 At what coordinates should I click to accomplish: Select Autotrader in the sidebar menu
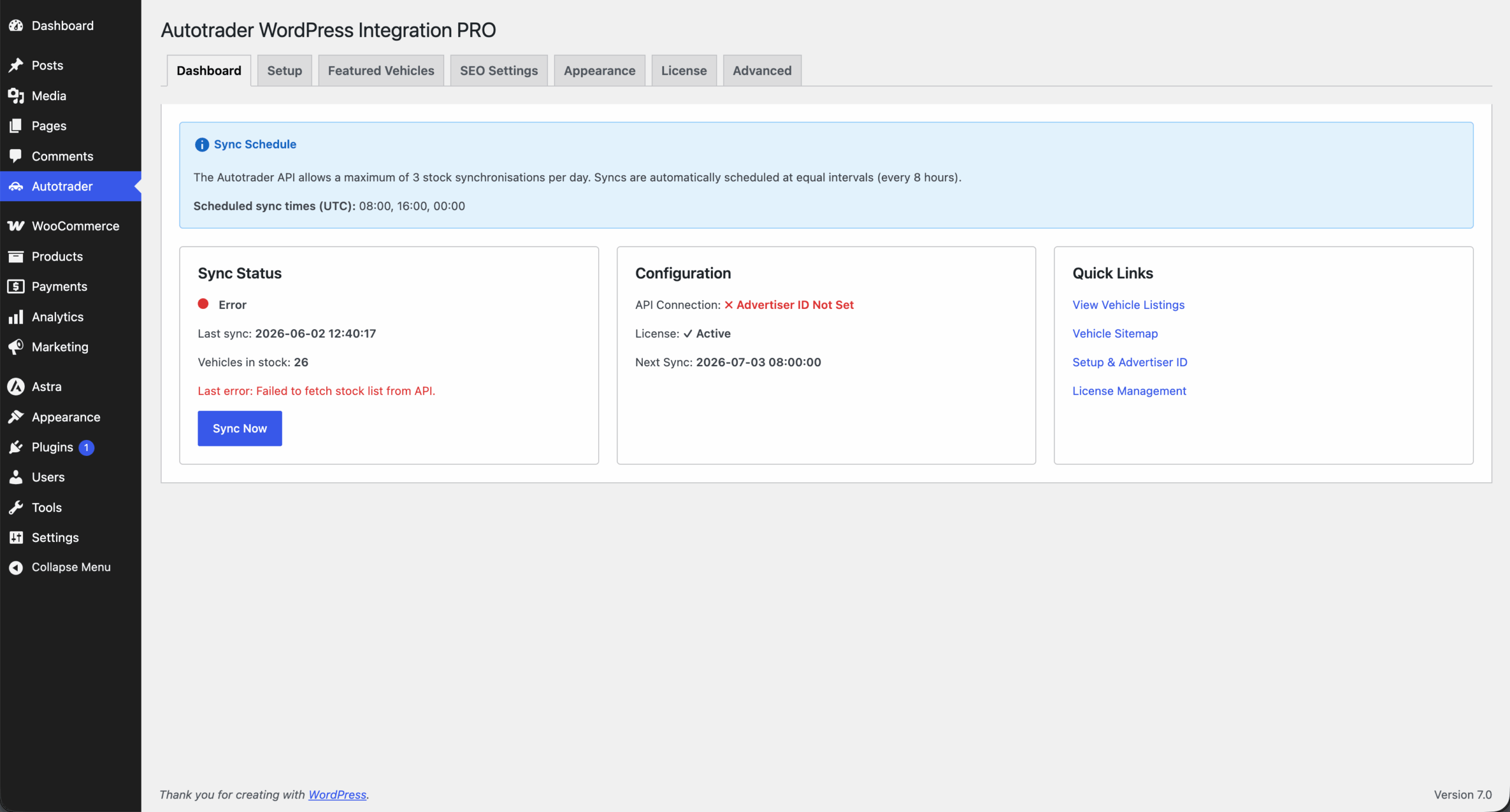coord(71,186)
